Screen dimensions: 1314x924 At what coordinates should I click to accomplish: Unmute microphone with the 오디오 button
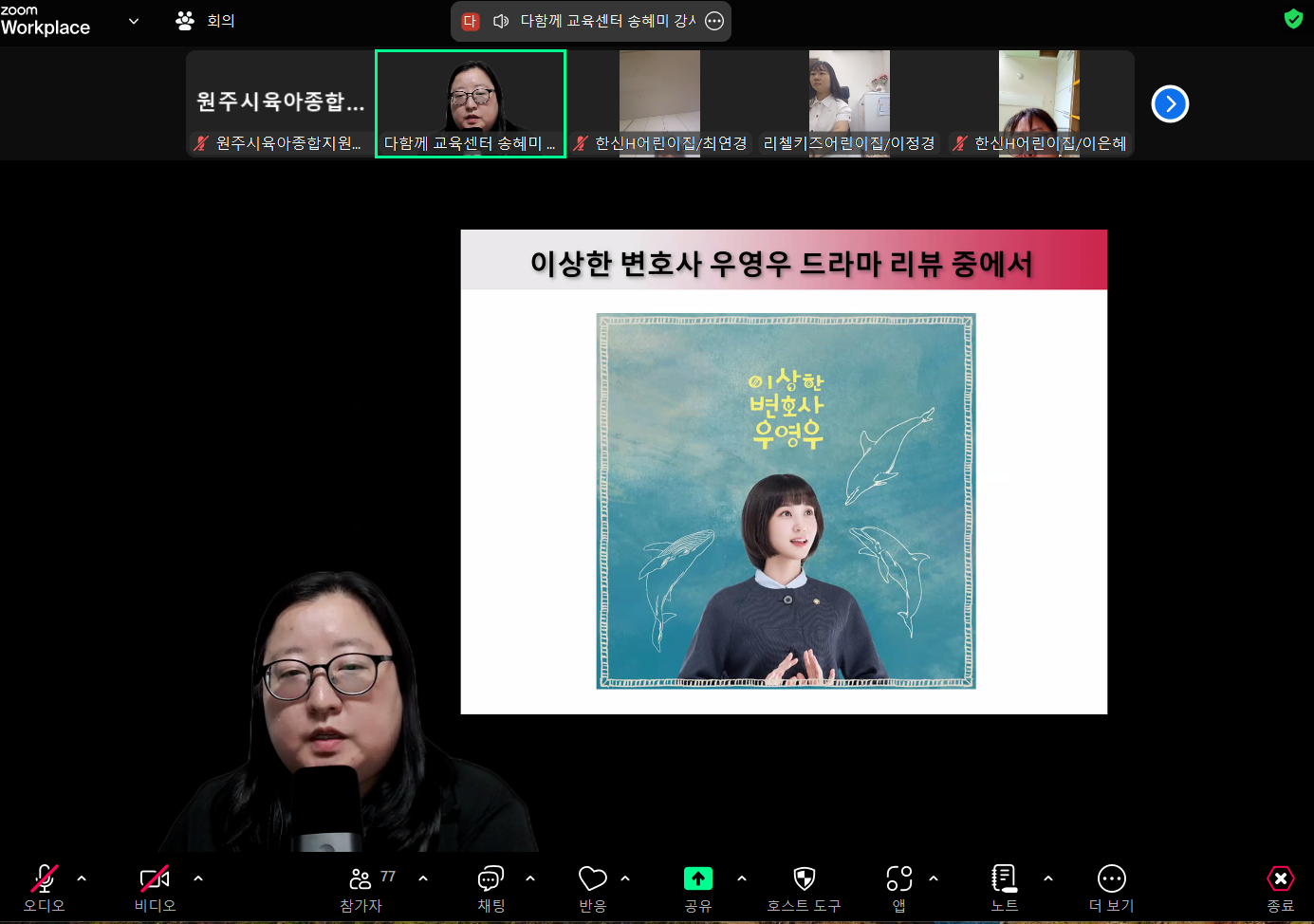pyautogui.click(x=44, y=888)
